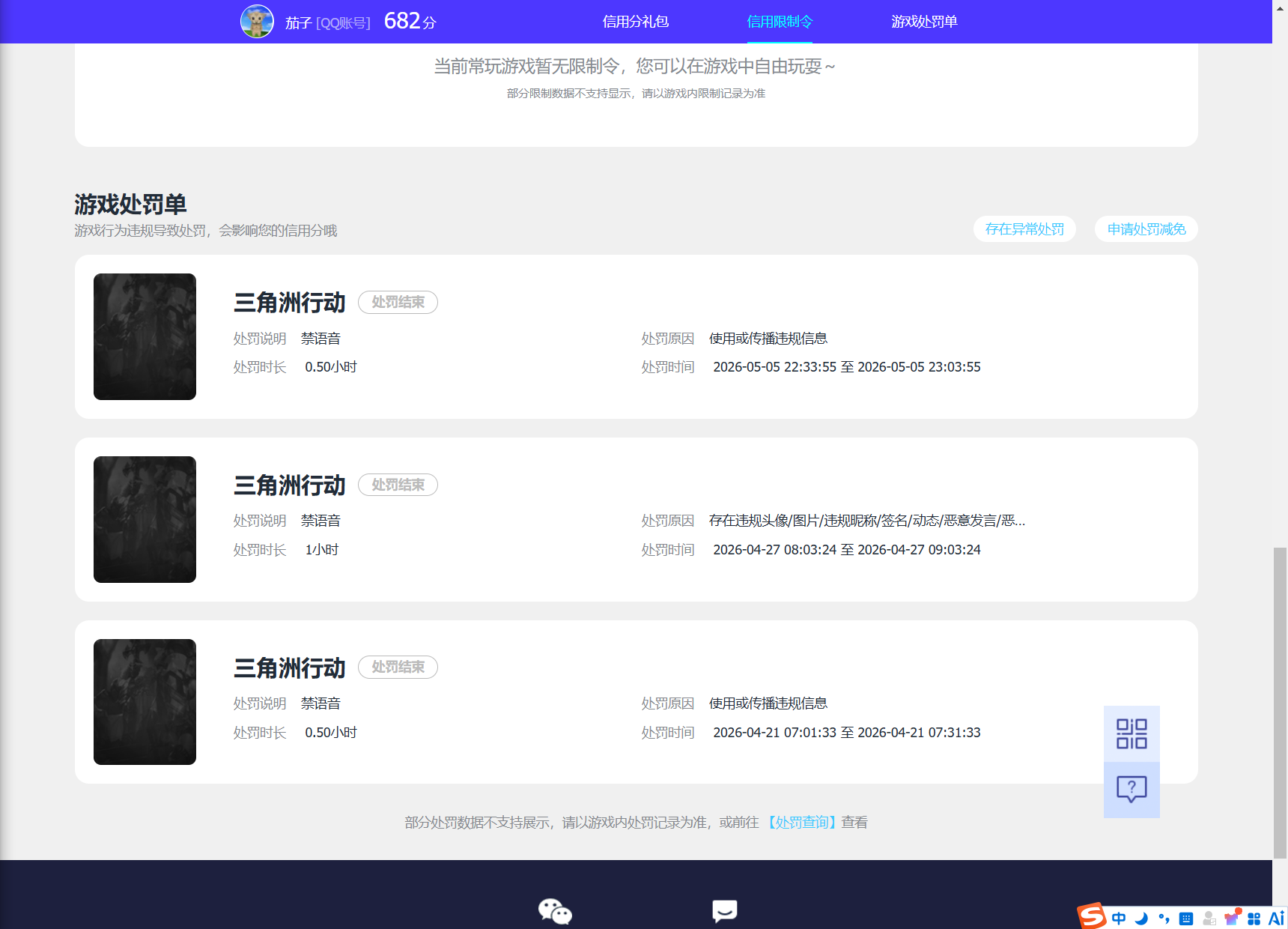Image resolution: width=1288 pixels, height=929 pixels.
Task: Open the Sogou toolbox grid icon
Action: (1254, 919)
